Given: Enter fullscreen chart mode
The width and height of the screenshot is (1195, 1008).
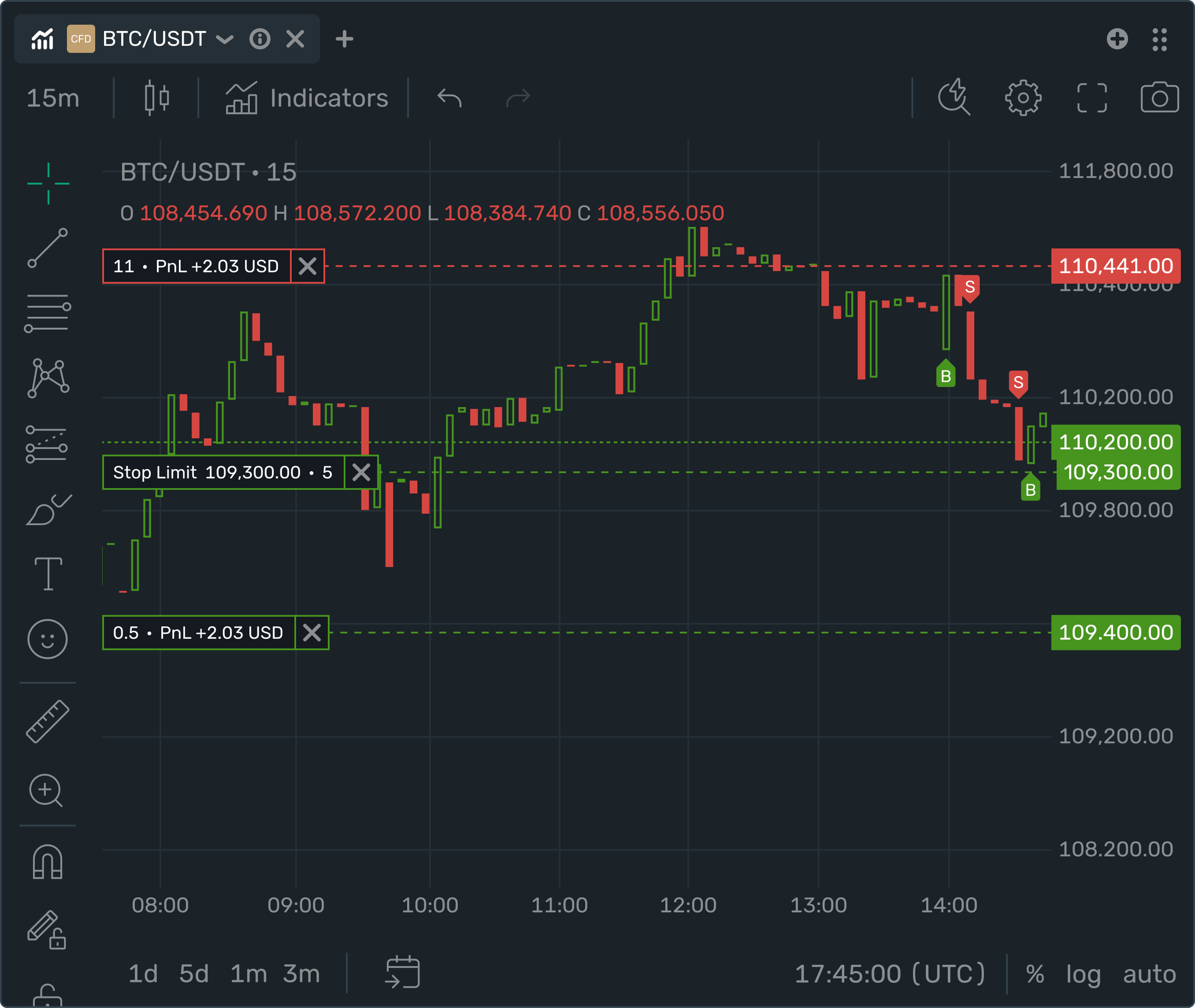Looking at the screenshot, I should (1091, 98).
